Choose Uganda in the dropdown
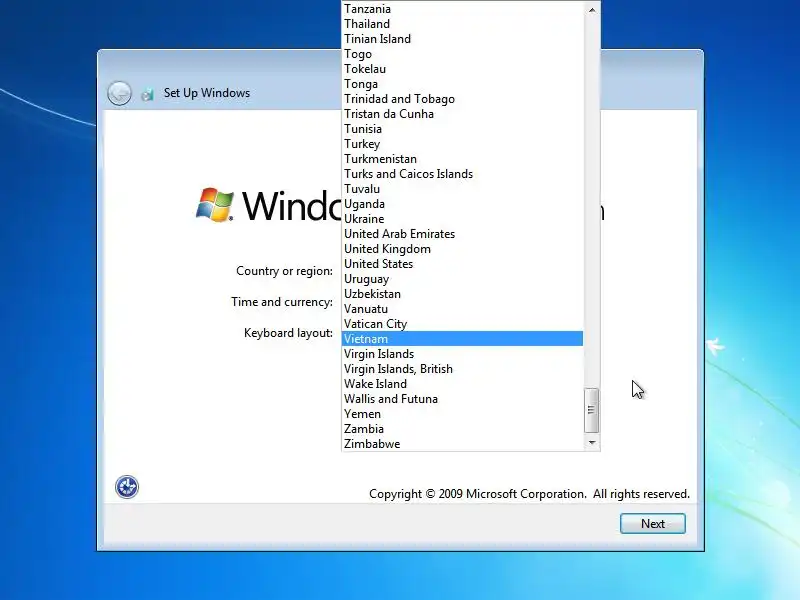 tap(462, 204)
